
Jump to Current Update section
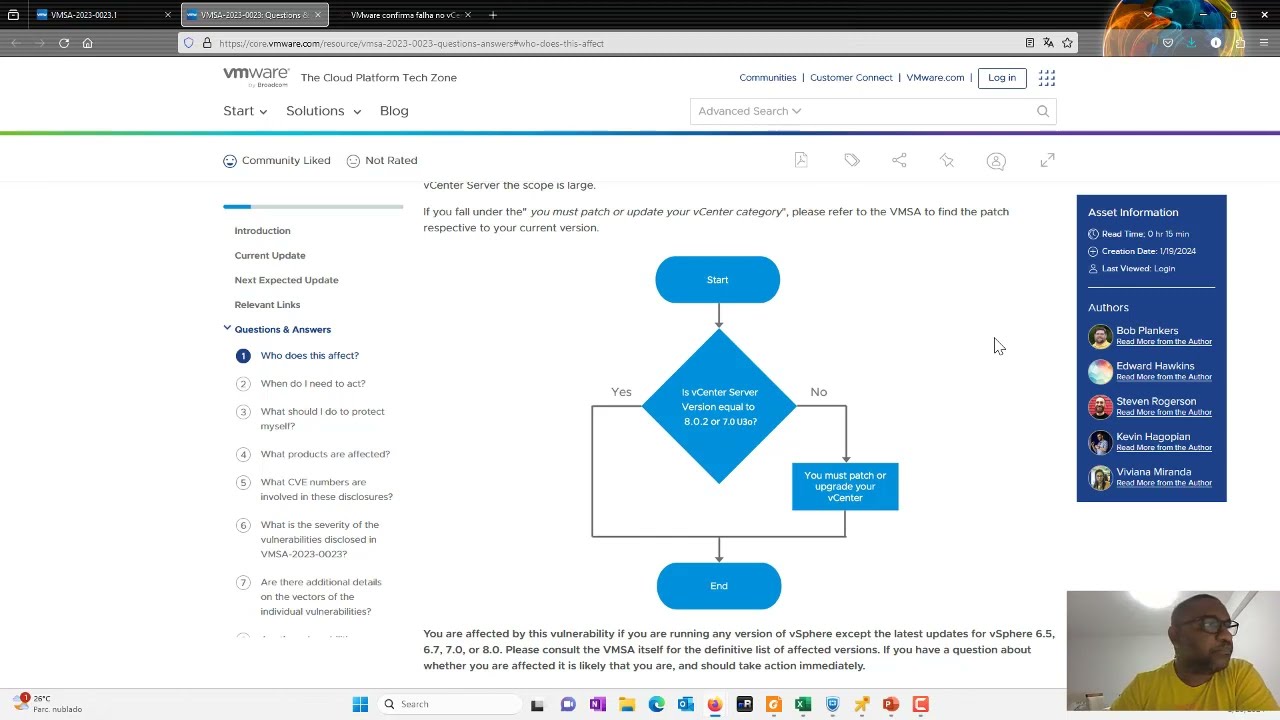point(270,256)
